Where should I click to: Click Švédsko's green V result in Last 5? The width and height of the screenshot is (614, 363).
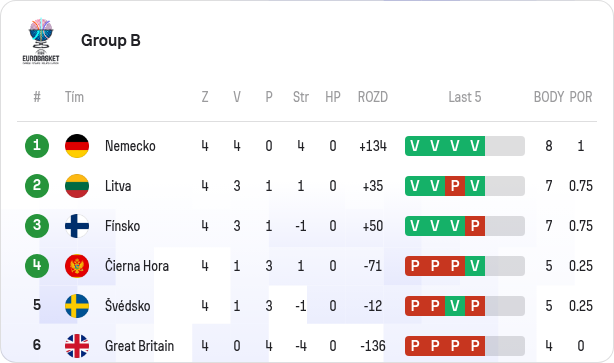[455, 306]
